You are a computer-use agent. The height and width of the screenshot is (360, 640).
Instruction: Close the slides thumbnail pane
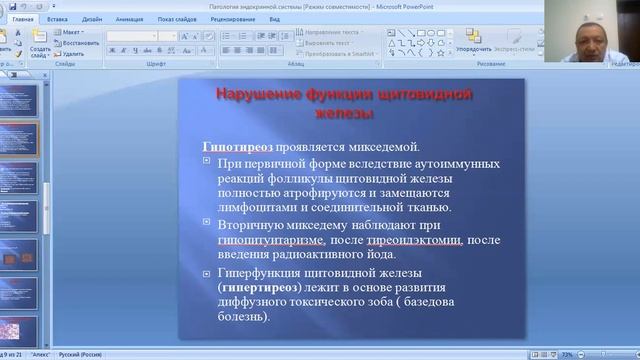(45, 75)
